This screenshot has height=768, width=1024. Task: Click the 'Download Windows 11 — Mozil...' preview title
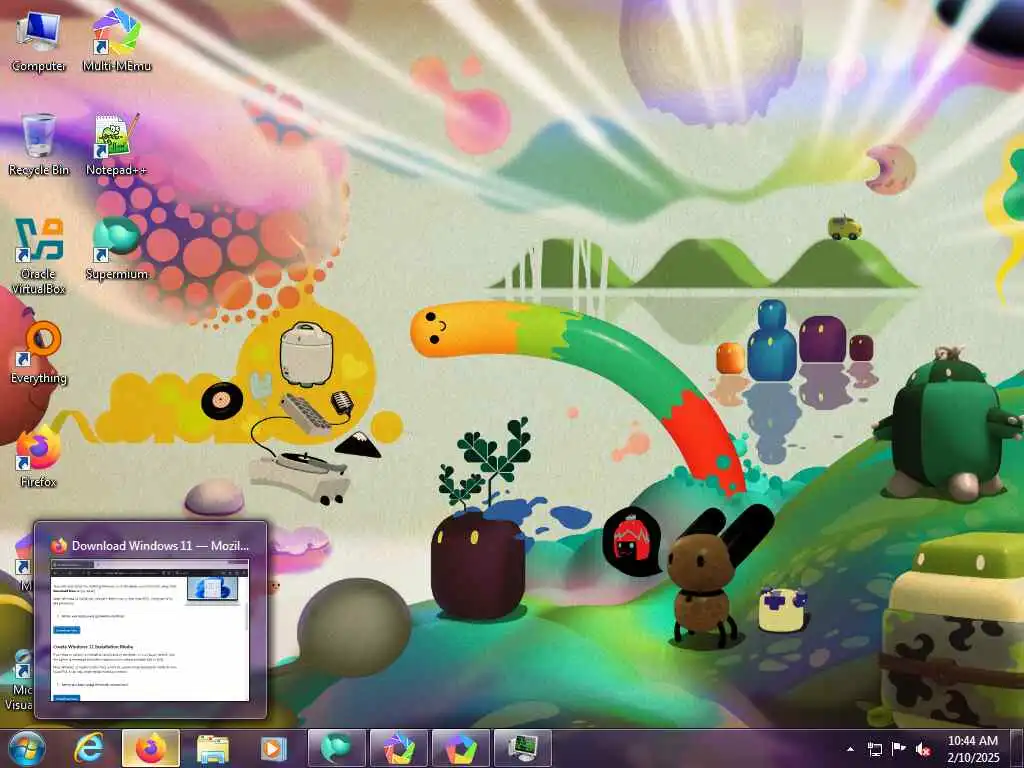(160, 545)
